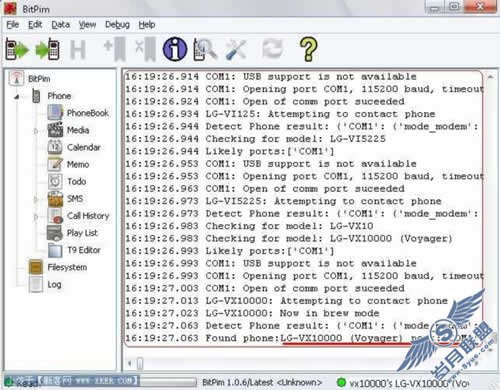Select Log label in the tree
Viewport: 500px width, 390px height.
click(x=54, y=285)
